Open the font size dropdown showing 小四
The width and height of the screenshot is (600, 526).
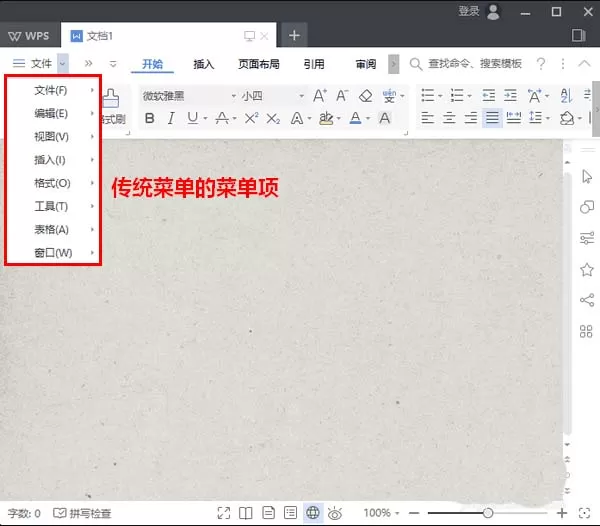coord(272,96)
